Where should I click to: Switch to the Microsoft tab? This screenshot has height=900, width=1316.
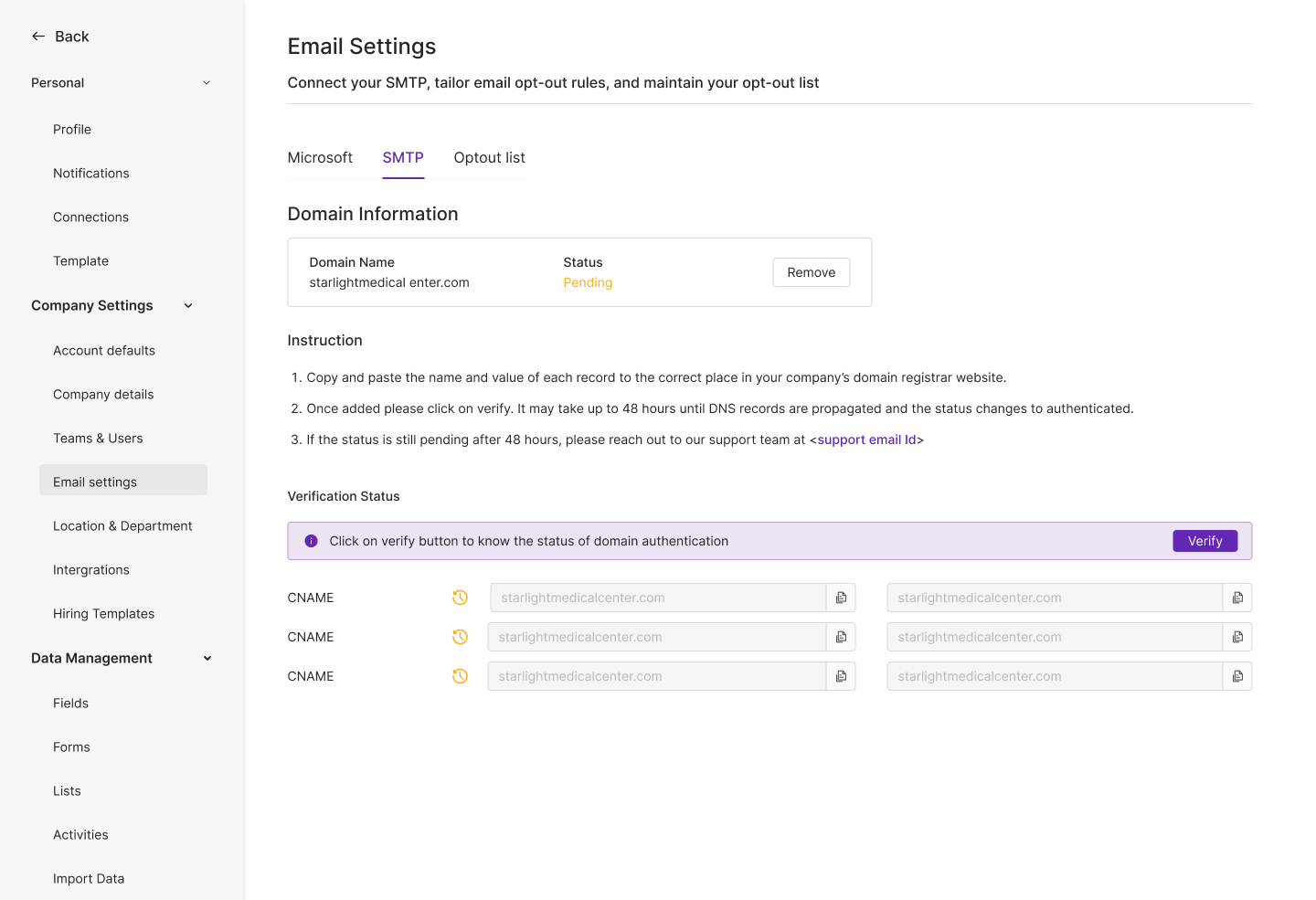click(320, 157)
